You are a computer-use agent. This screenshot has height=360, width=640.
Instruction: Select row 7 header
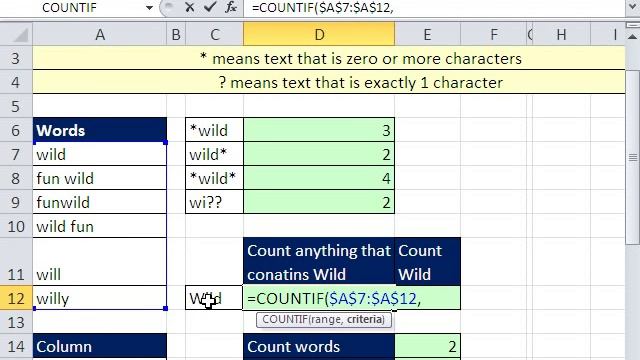pyautogui.click(x=16, y=154)
